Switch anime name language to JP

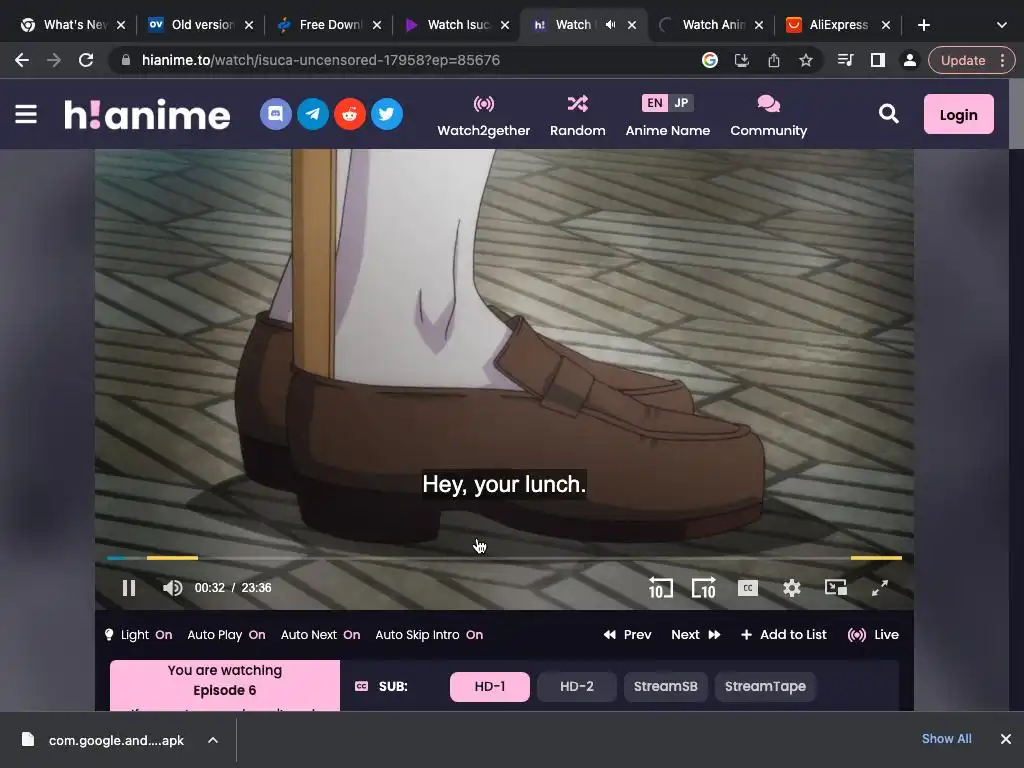pos(681,103)
